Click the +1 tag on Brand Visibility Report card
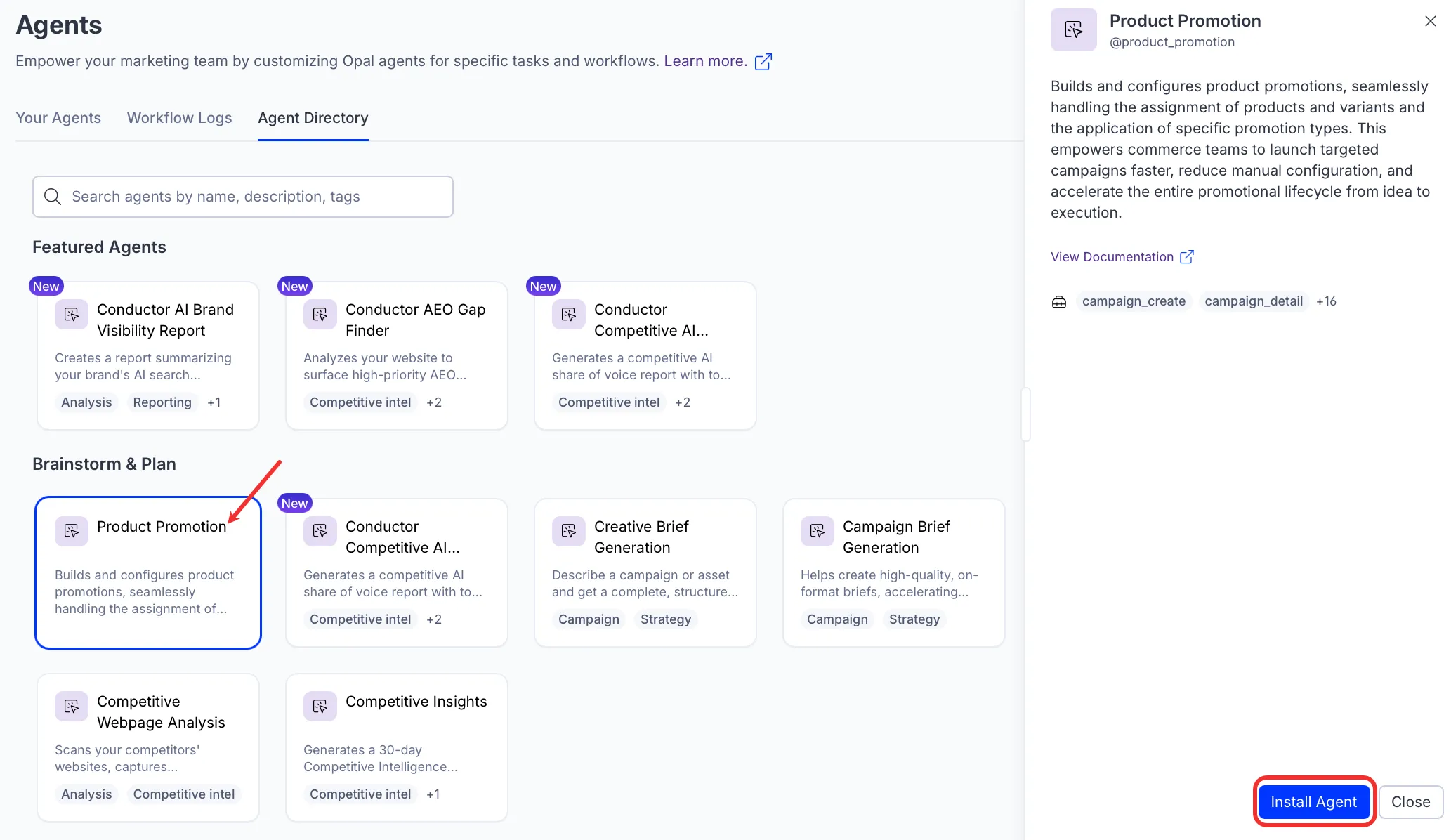1451x840 pixels. click(x=214, y=402)
